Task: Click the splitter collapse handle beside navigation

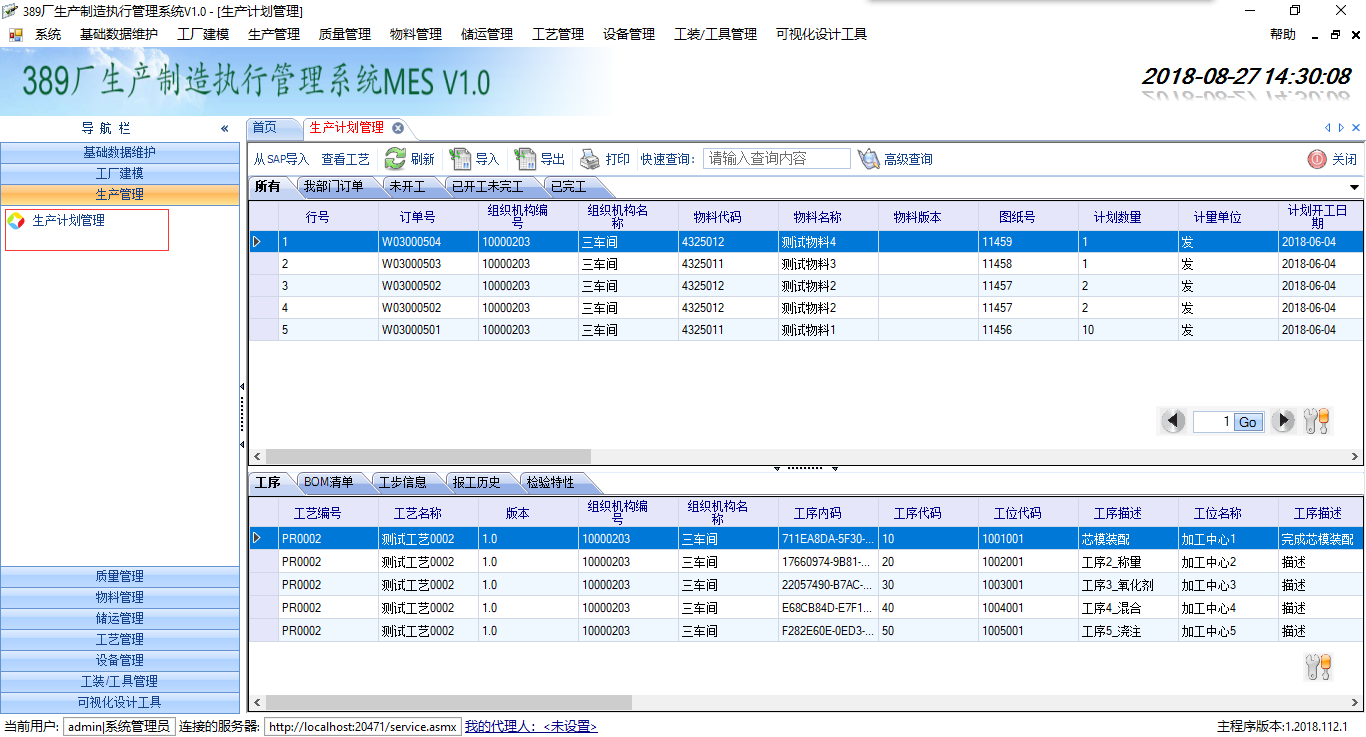Action: 242,415
